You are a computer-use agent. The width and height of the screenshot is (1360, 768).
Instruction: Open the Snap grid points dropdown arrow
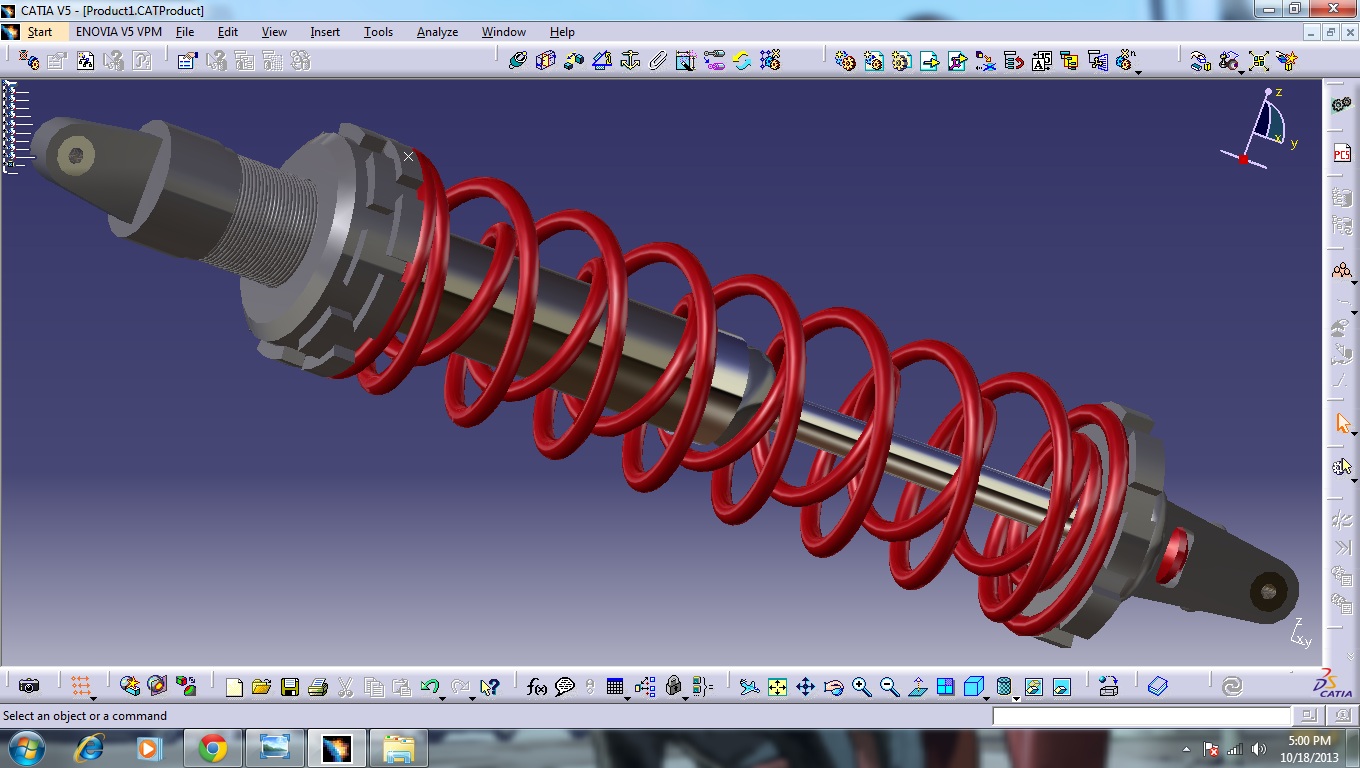93,698
